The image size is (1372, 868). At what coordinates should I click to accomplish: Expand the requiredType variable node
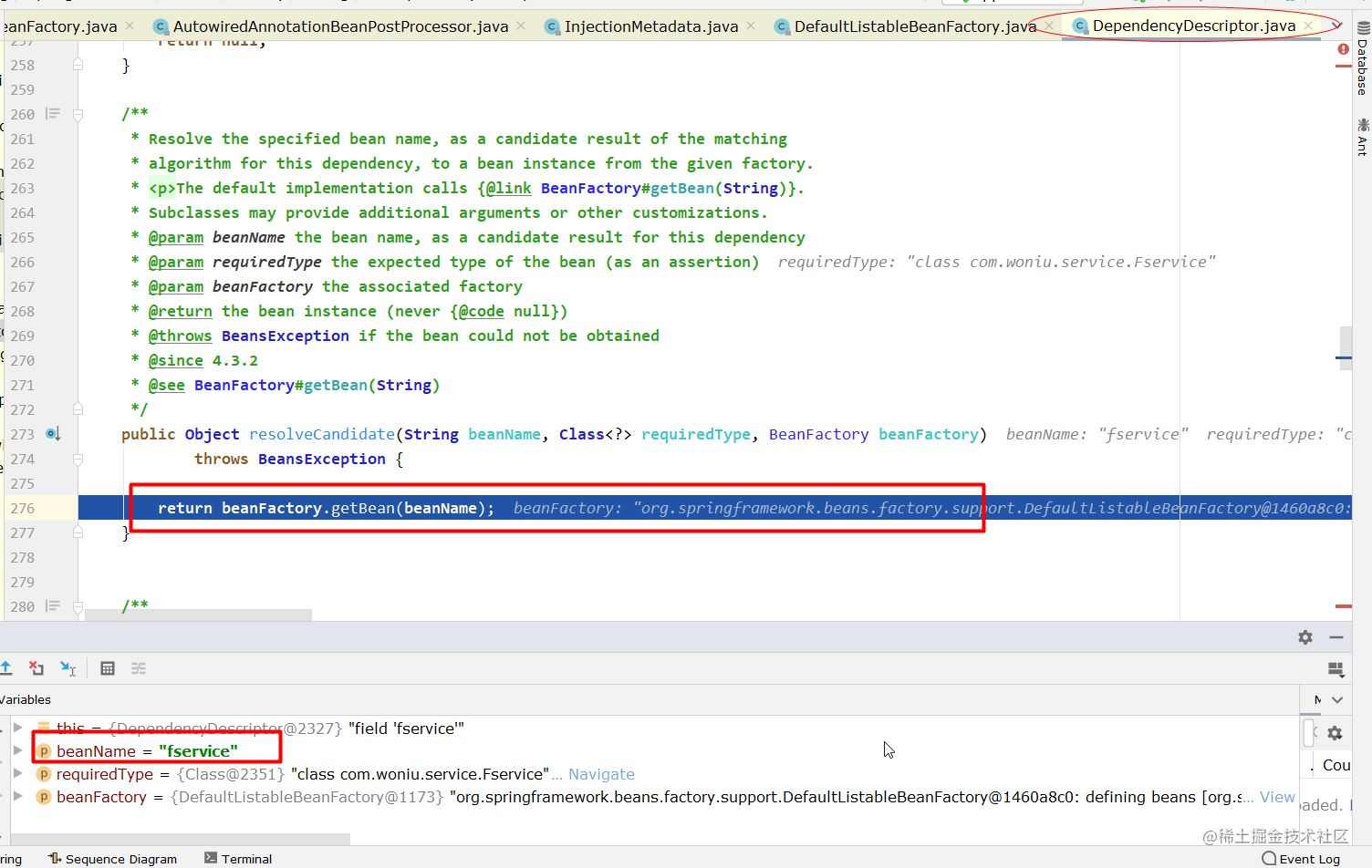pos(17,773)
